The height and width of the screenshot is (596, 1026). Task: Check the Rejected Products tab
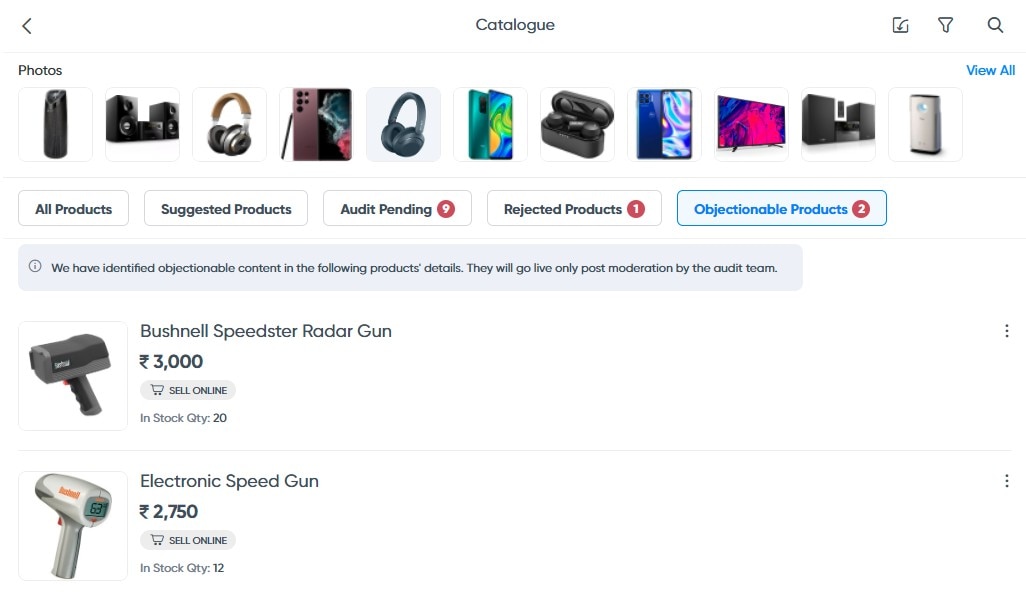point(574,208)
